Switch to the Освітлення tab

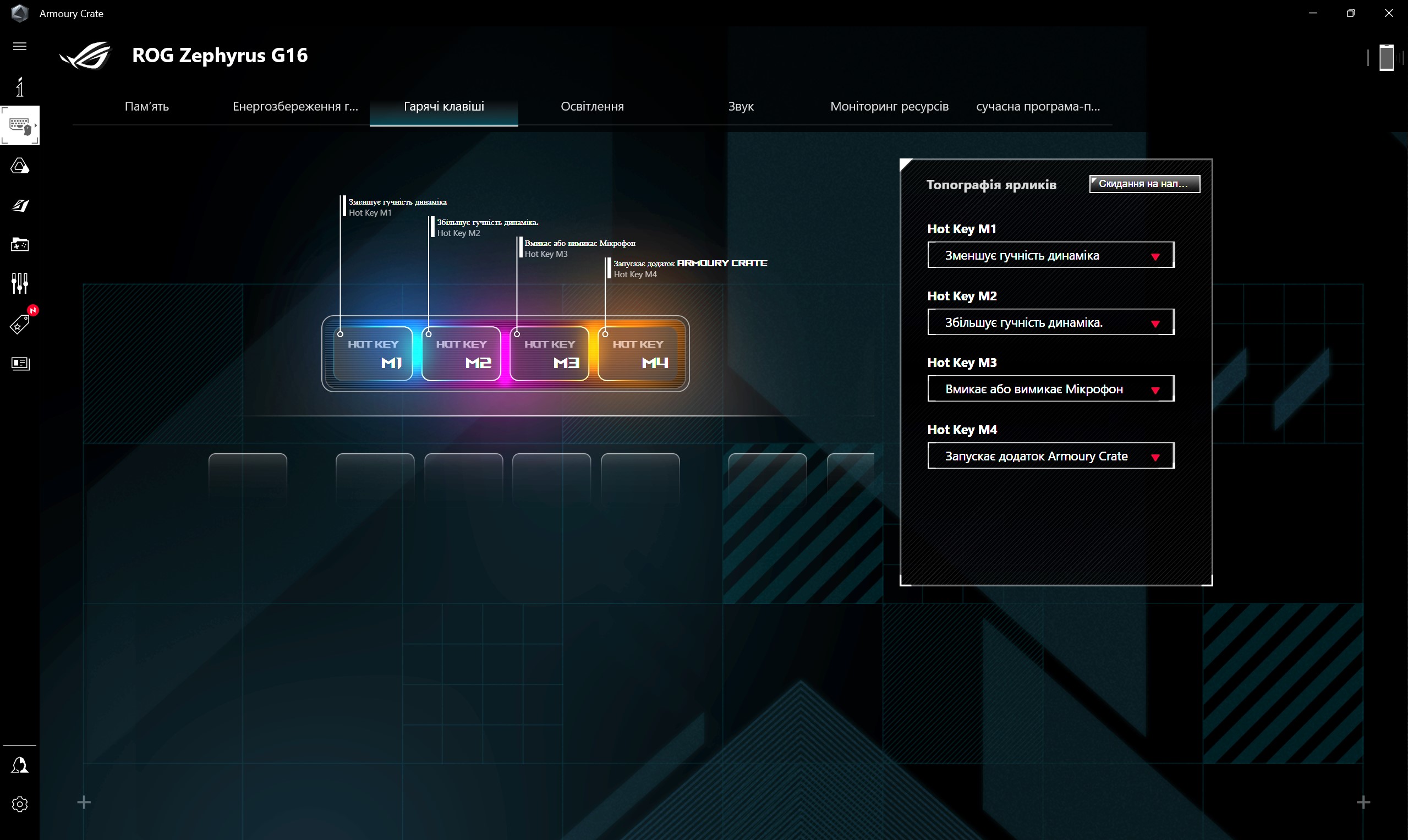[x=591, y=106]
